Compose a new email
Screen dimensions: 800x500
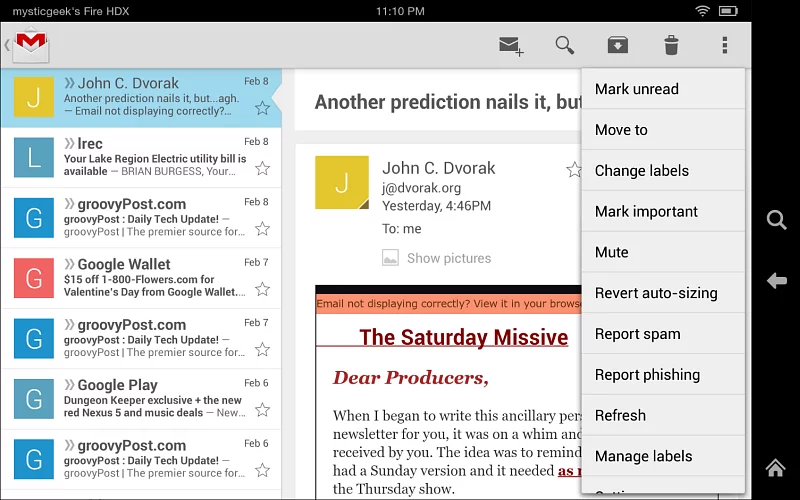511,46
